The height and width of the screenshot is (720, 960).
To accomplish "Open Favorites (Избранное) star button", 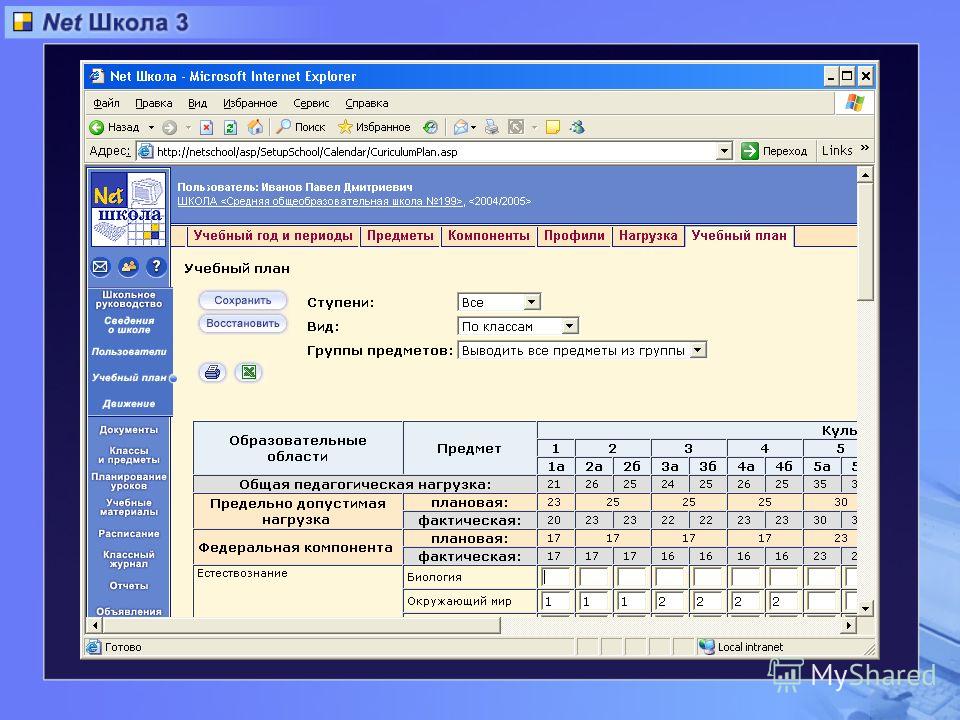I will pos(374,127).
